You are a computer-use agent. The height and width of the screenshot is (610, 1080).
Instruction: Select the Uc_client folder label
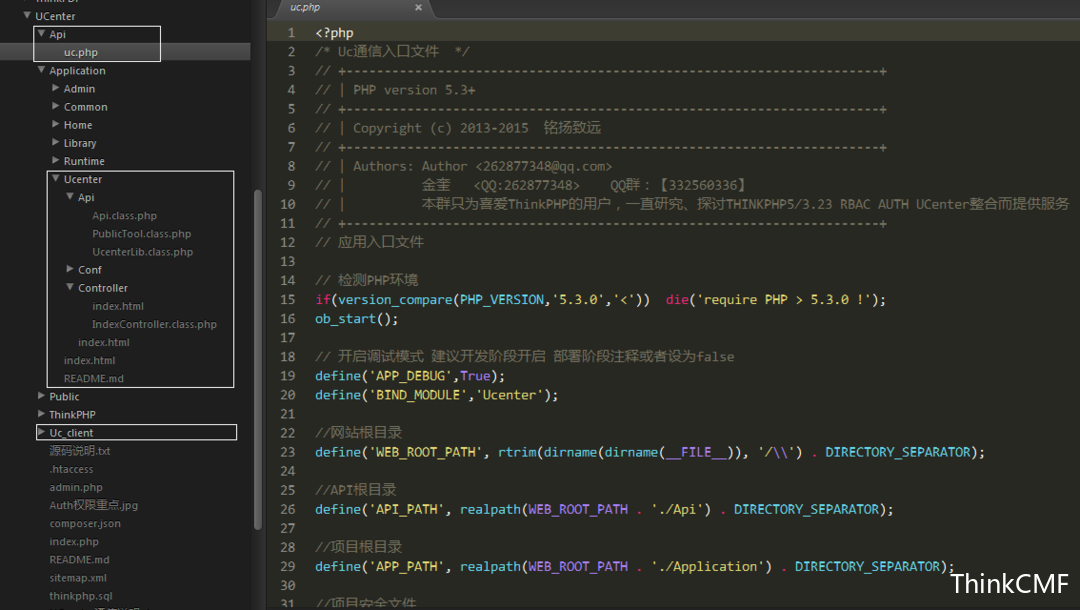[71, 432]
